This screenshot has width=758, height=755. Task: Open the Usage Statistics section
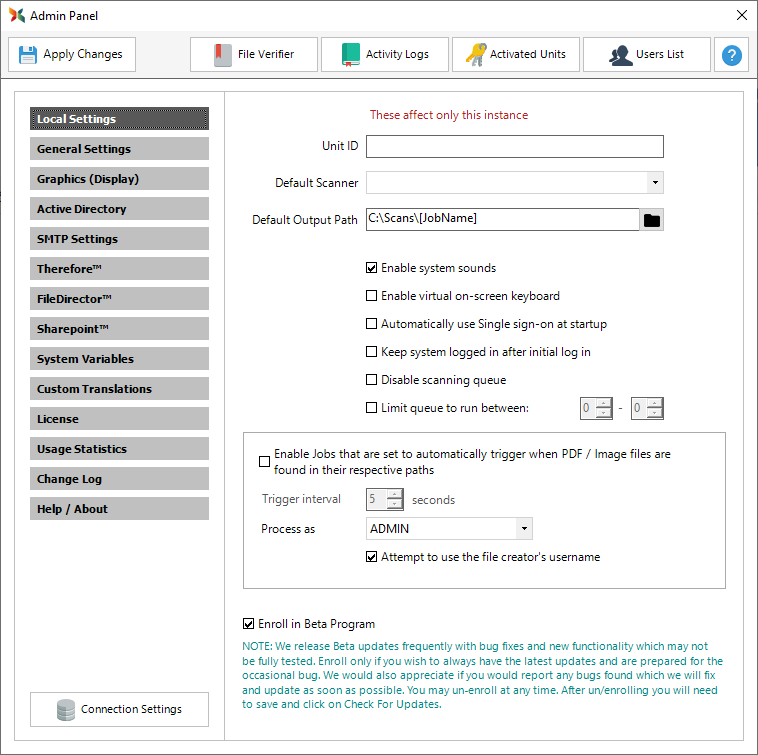pyautogui.click(x=119, y=449)
